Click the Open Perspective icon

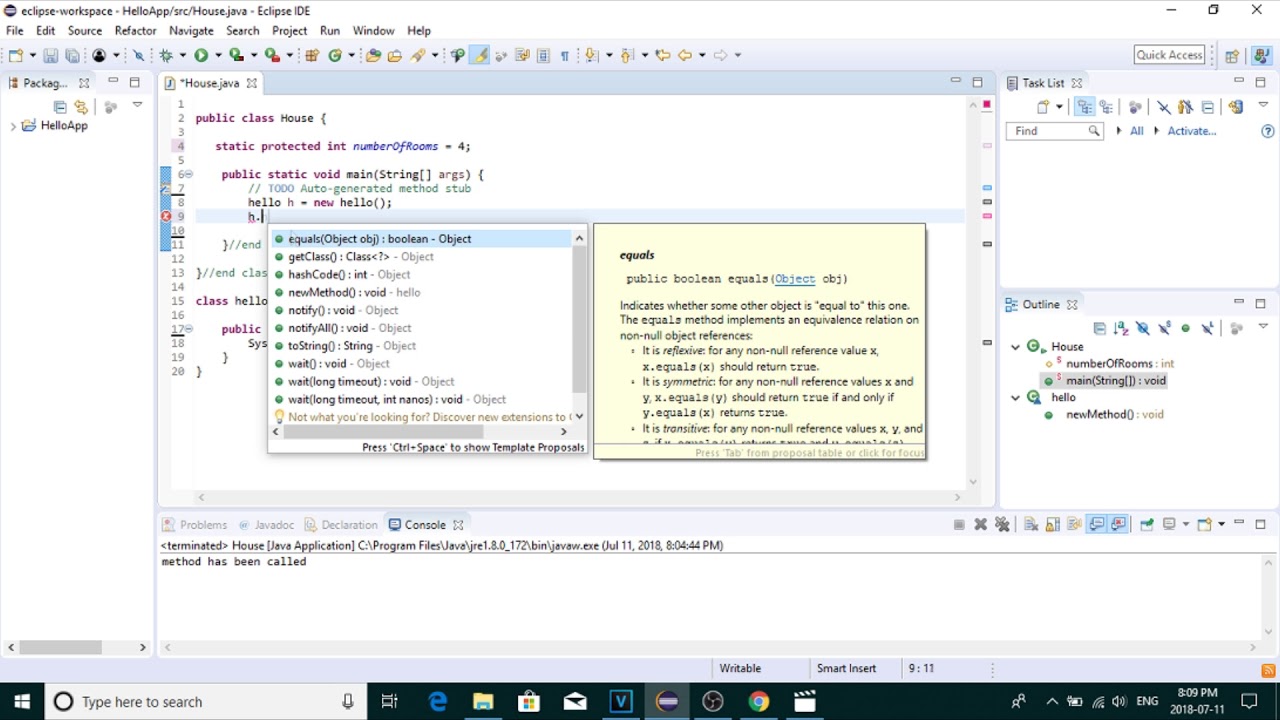tap(1232, 55)
